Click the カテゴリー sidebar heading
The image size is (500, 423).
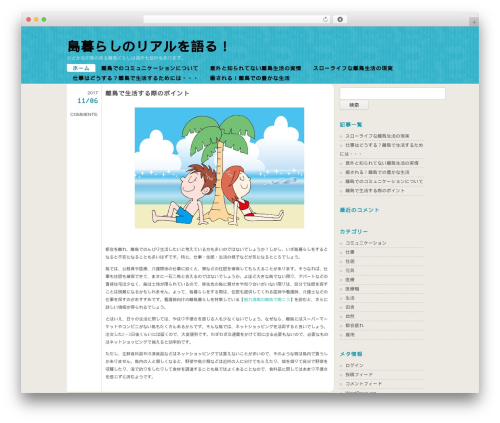point(354,231)
